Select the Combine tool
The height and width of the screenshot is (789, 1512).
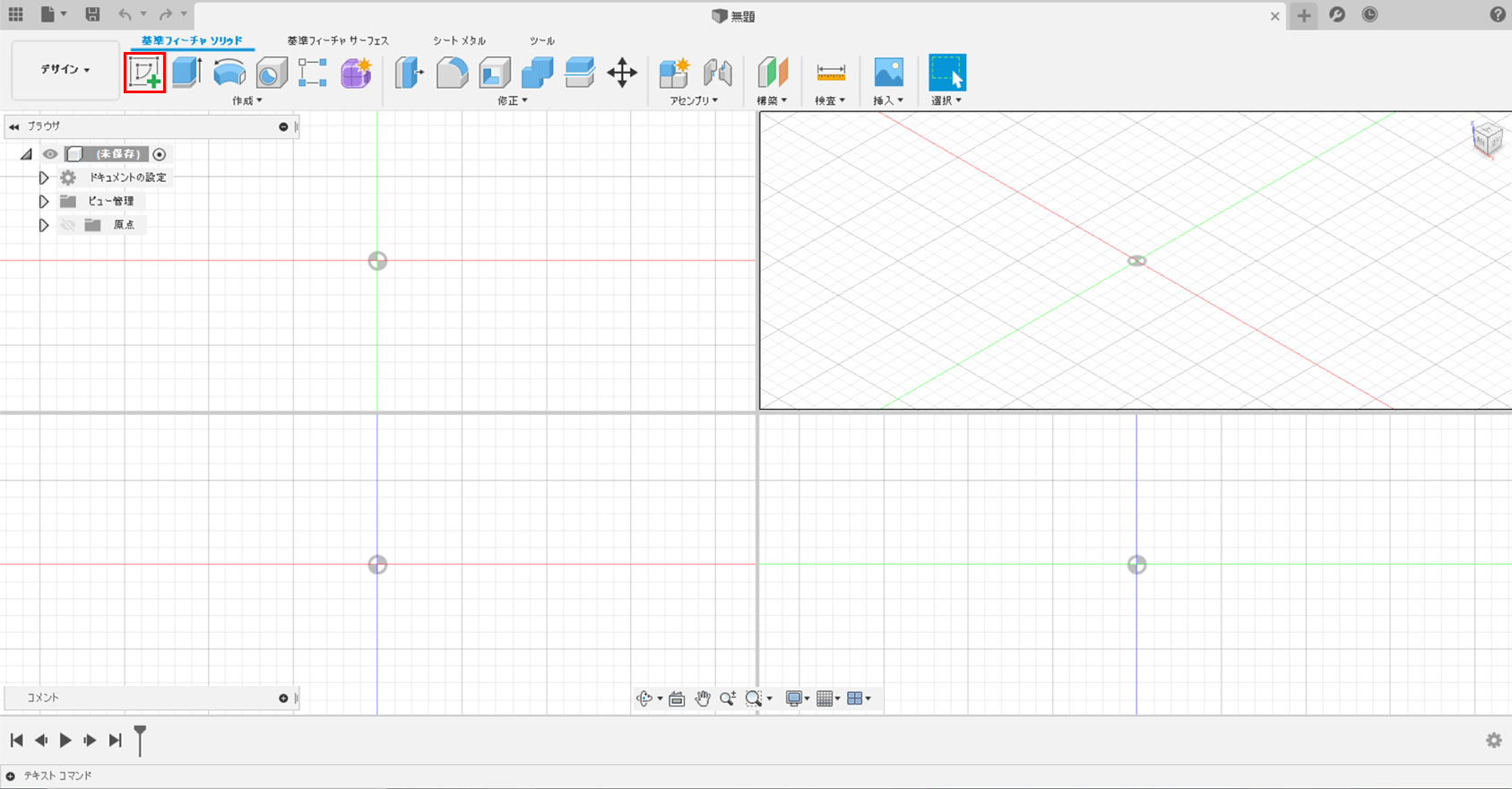click(x=537, y=73)
